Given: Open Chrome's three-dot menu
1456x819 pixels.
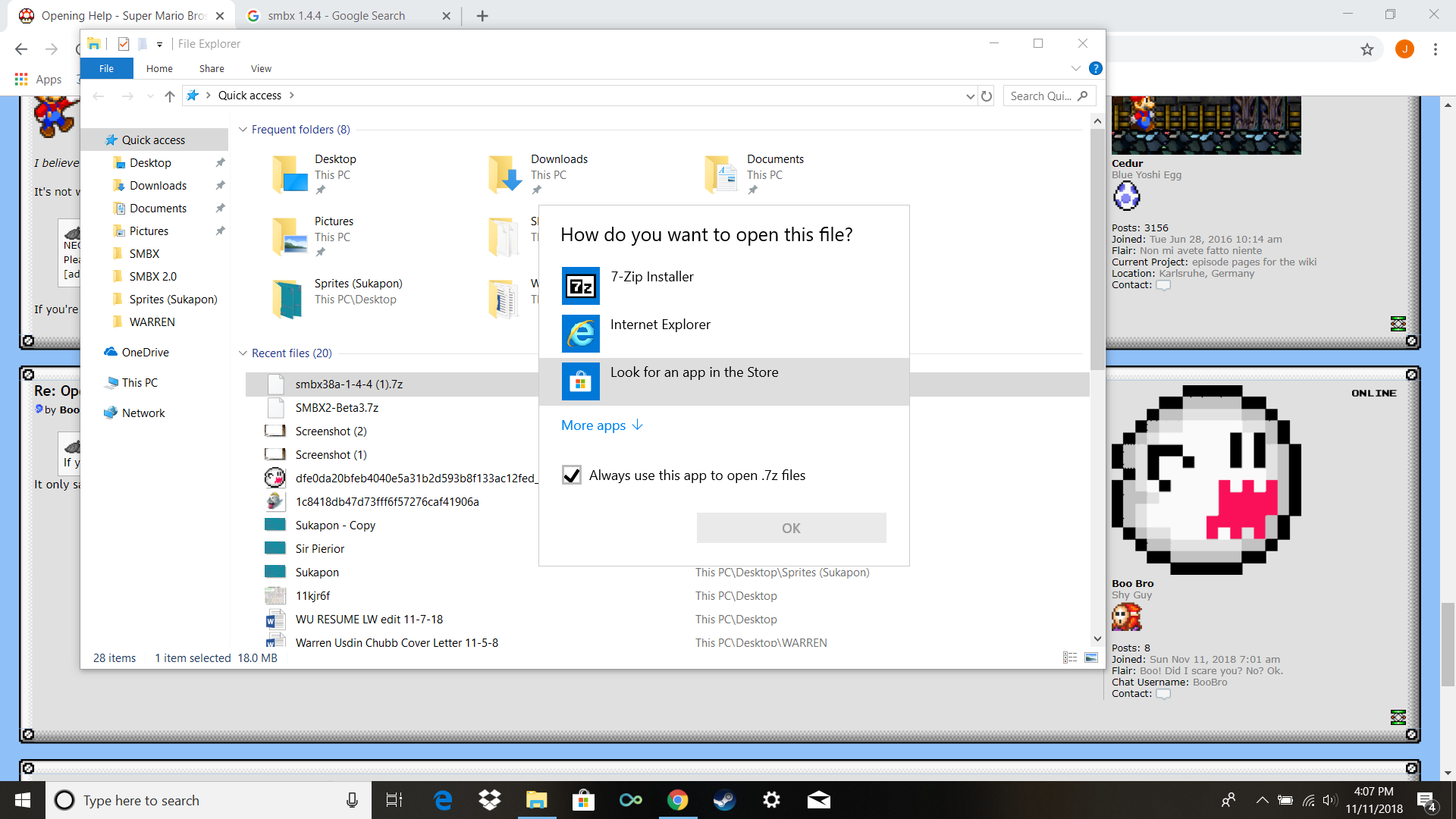Looking at the screenshot, I should coord(1435,49).
